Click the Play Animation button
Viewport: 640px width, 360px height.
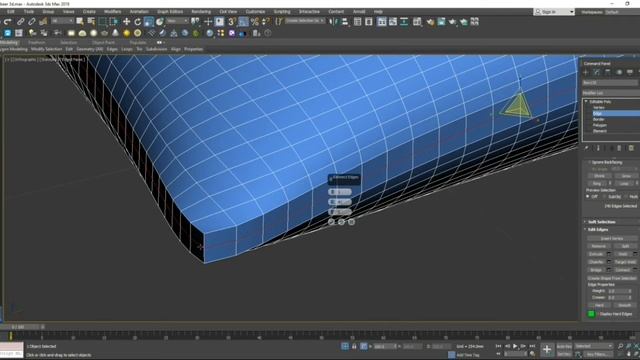[x=515, y=346]
